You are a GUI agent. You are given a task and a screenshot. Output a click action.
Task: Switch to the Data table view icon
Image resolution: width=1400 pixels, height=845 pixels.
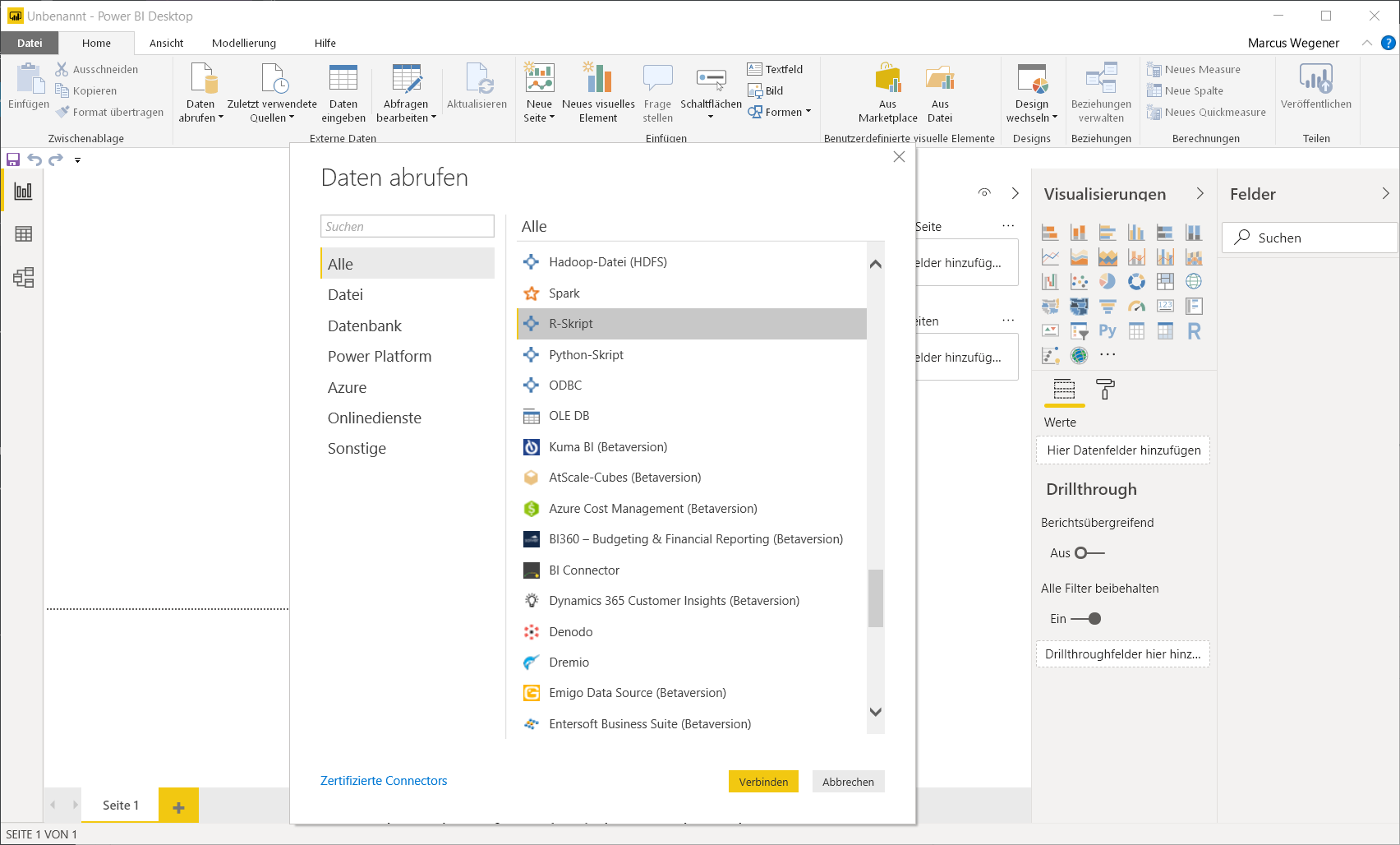tap(23, 234)
